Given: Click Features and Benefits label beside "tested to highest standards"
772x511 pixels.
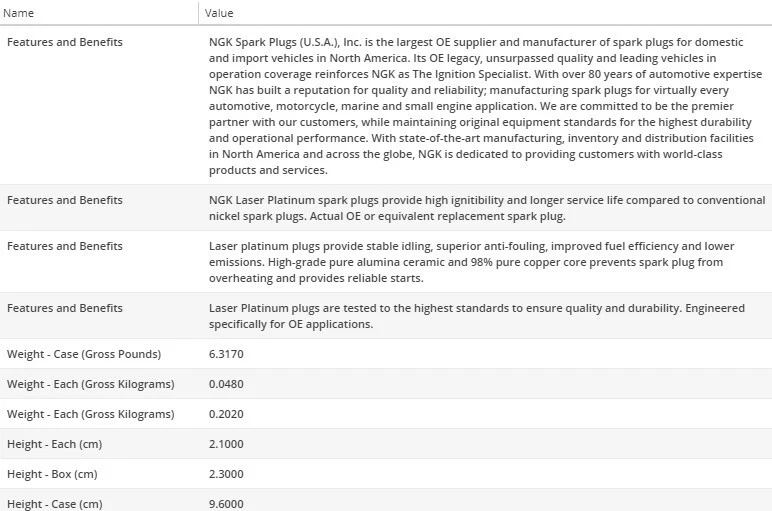Looking at the screenshot, I should (65, 308).
